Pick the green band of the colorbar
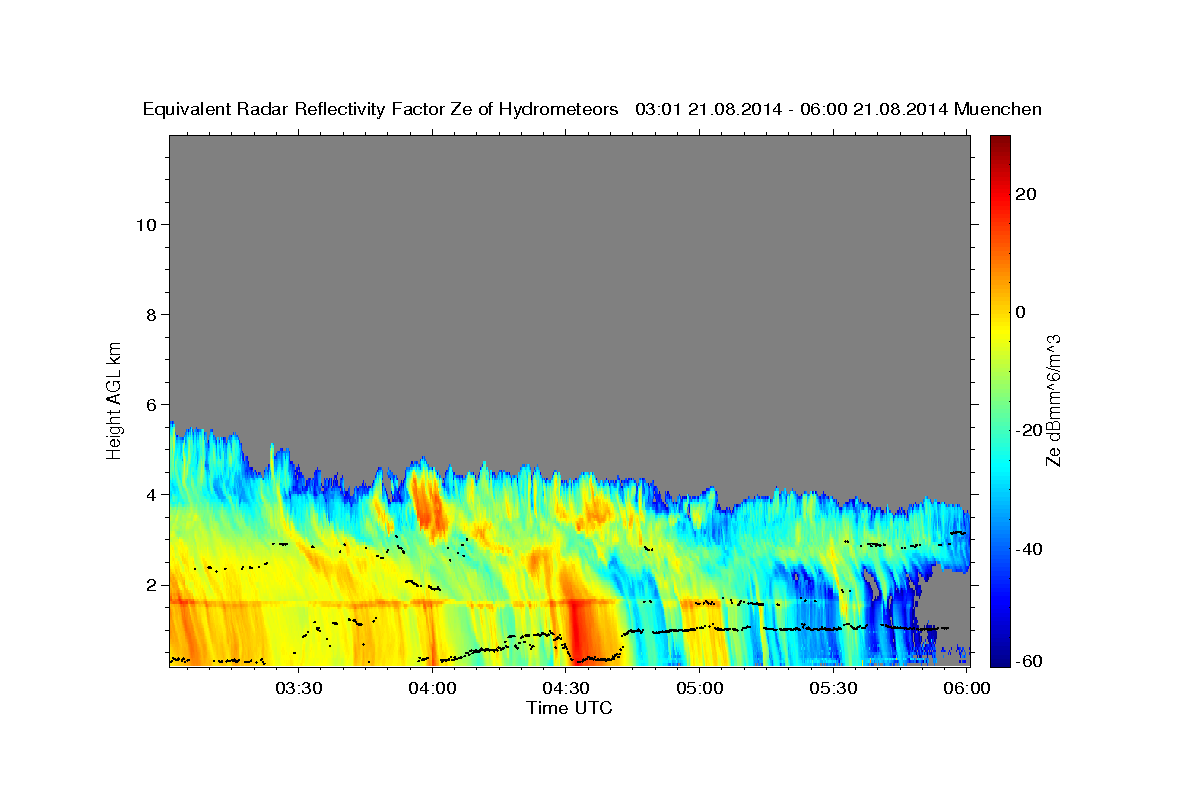 (x=999, y=400)
